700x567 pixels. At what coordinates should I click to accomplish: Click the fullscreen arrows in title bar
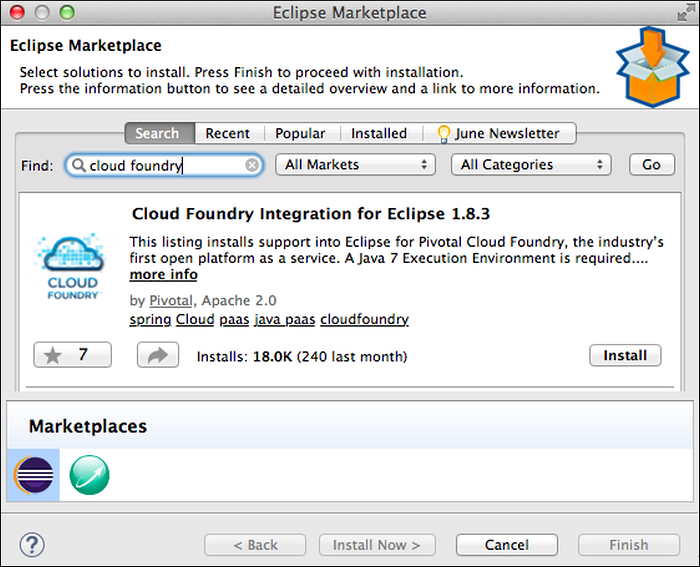point(685,13)
